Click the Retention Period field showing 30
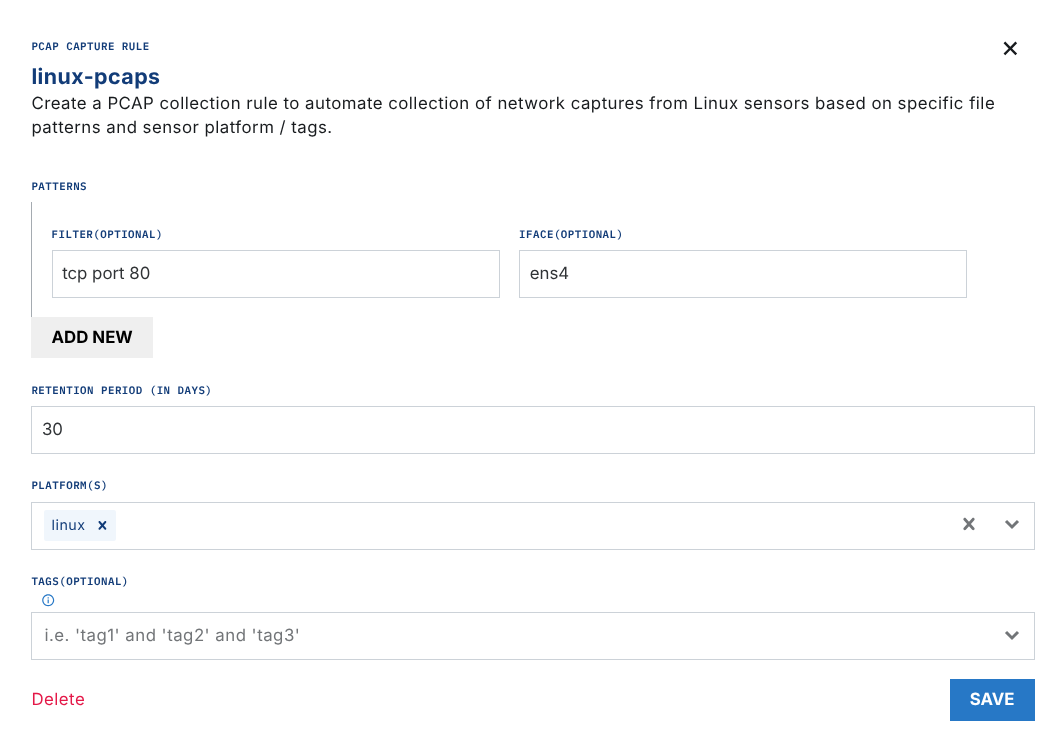This screenshot has width=1064, height=752. [532, 429]
